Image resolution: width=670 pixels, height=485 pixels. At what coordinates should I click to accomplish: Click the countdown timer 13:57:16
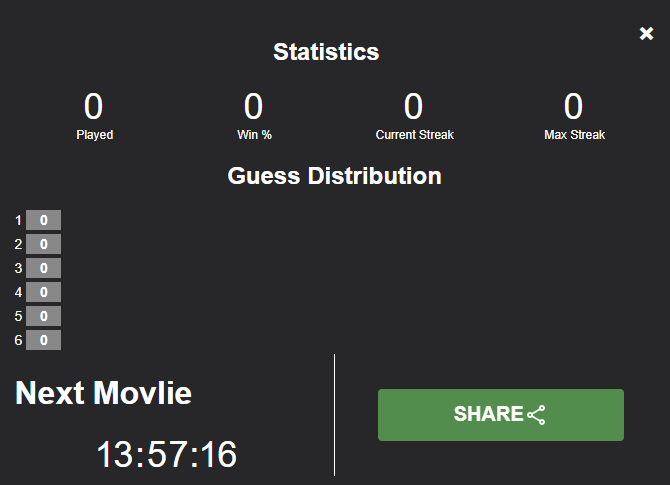pos(167,454)
